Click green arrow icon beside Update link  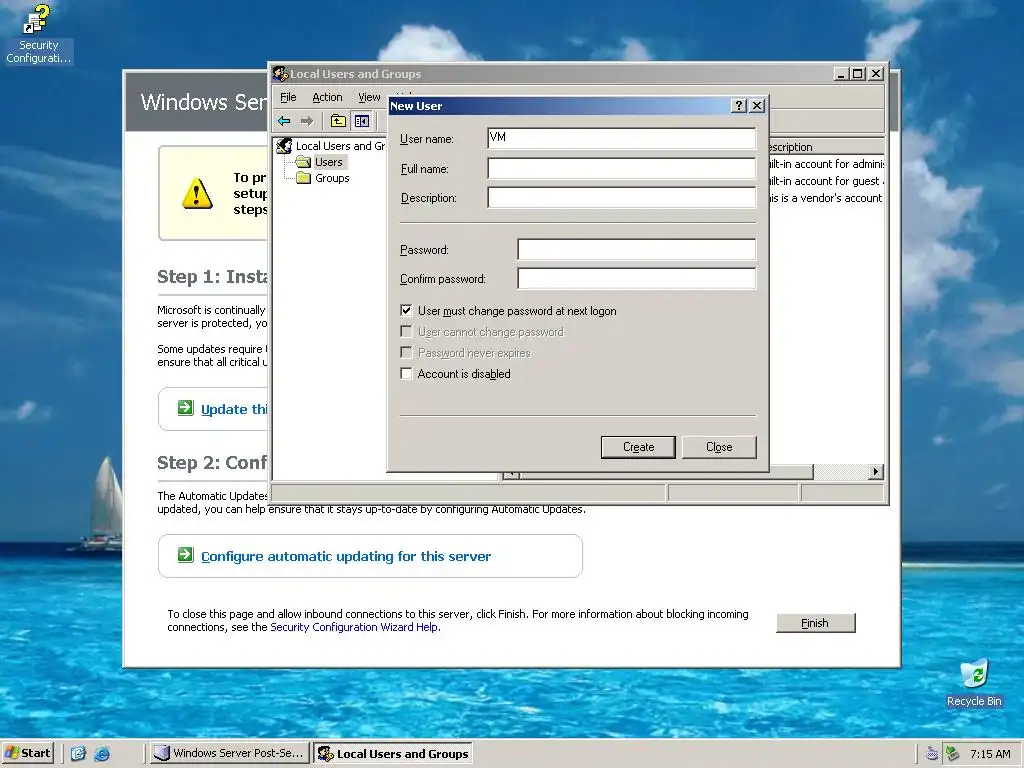[x=185, y=408]
